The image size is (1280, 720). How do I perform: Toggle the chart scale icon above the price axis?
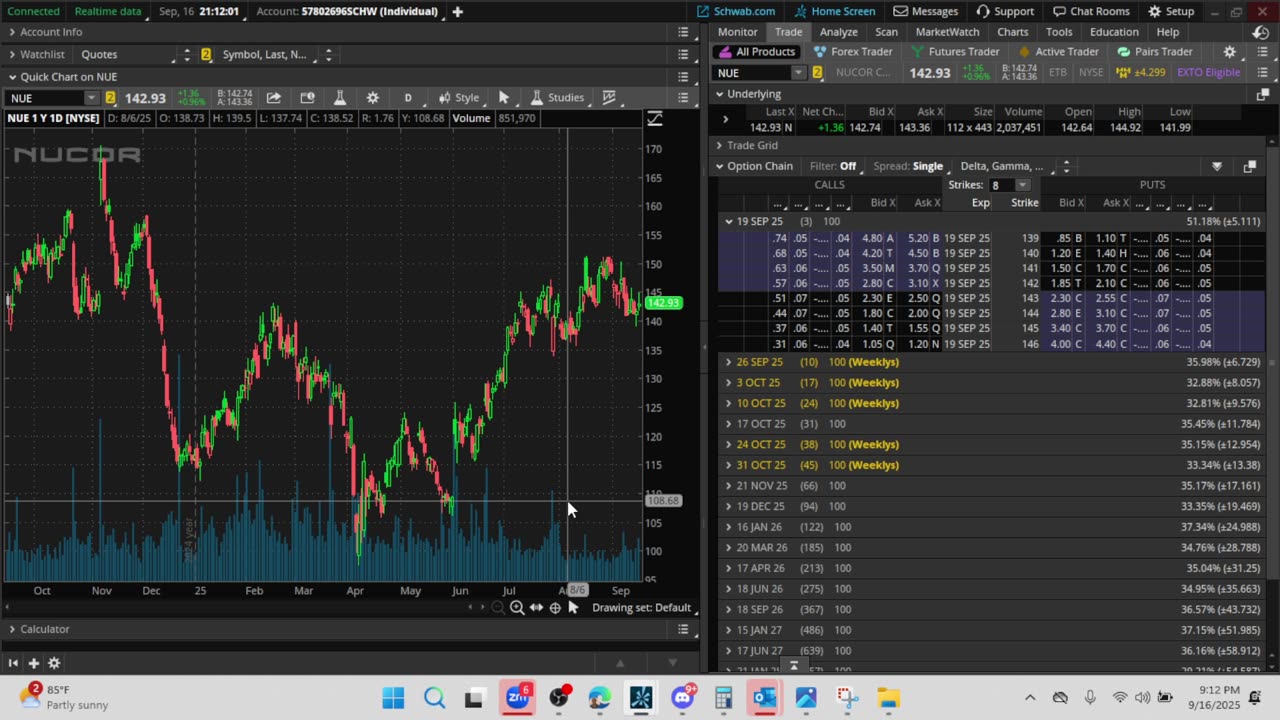point(655,119)
